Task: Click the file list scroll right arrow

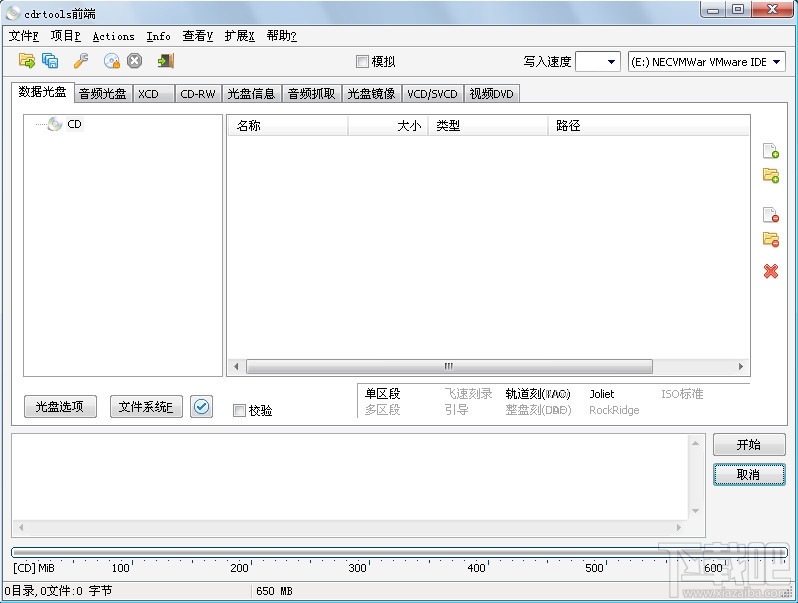Action: click(740, 366)
